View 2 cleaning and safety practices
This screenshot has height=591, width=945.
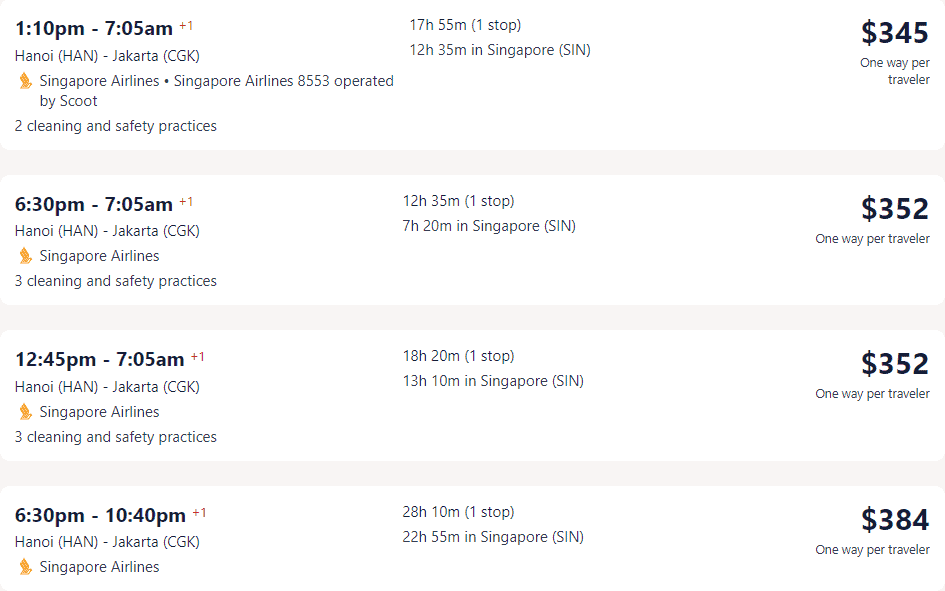tap(116, 126)
